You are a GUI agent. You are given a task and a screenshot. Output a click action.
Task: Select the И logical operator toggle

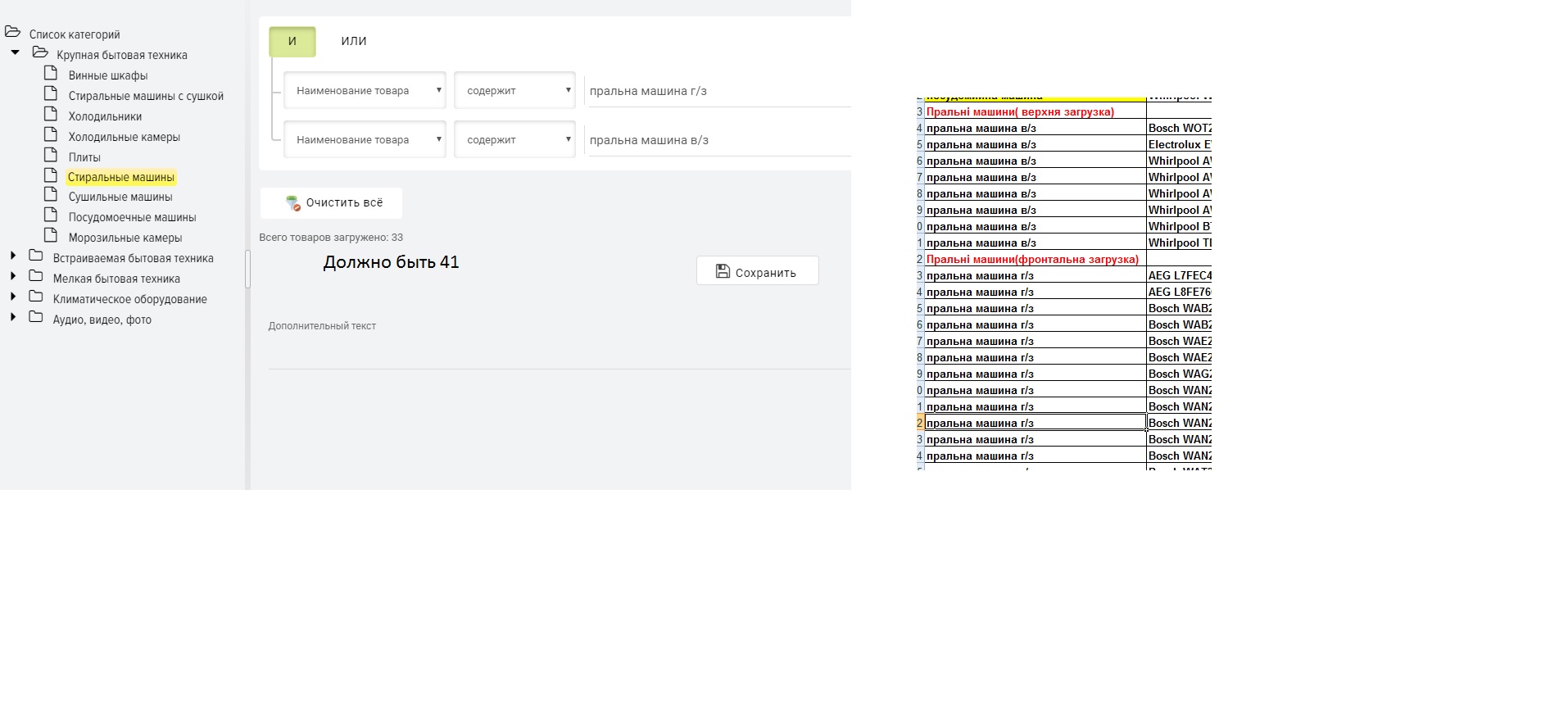[x=292, y=41]
